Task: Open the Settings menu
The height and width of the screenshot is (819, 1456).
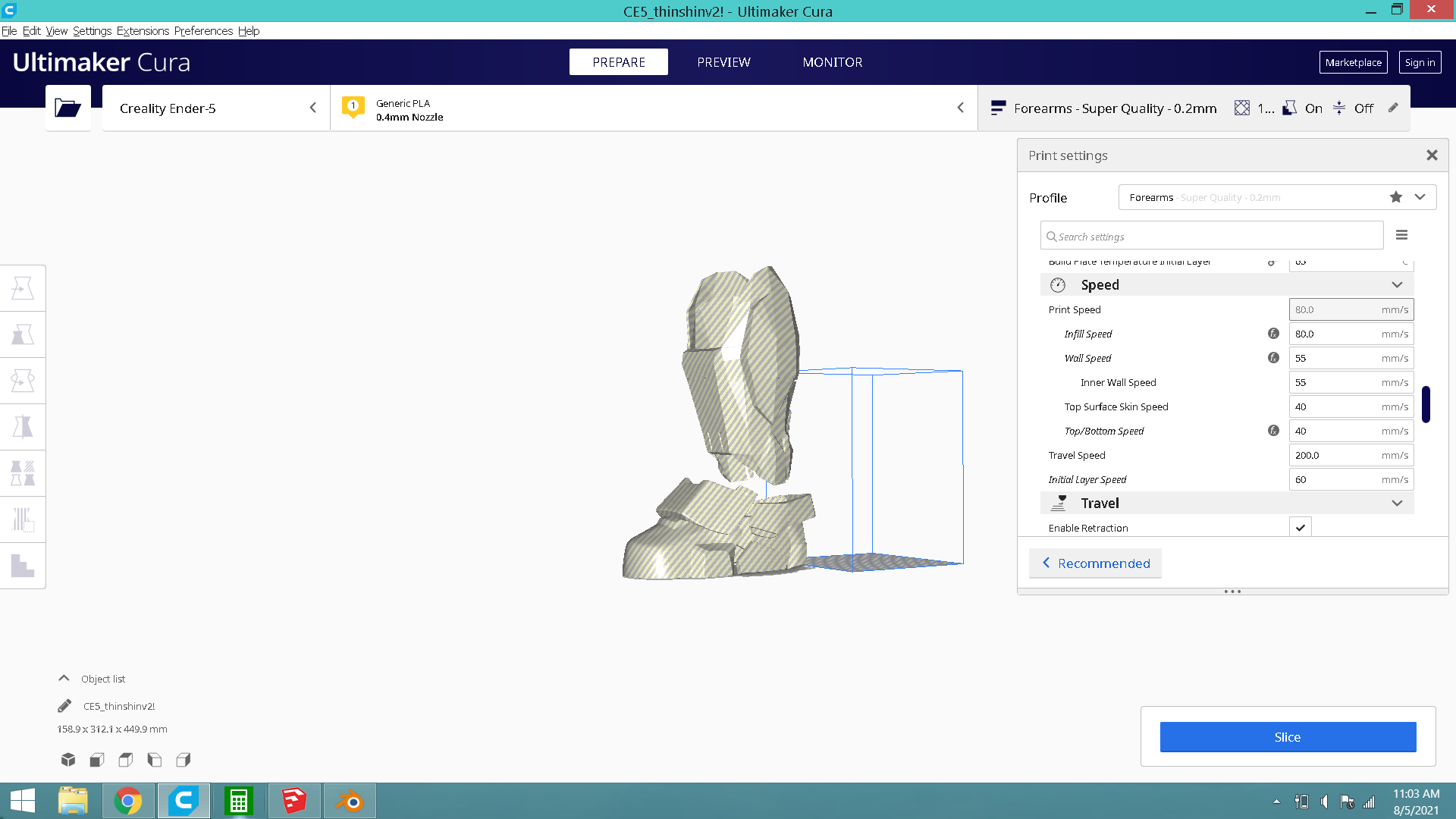Action: (93, 31)
